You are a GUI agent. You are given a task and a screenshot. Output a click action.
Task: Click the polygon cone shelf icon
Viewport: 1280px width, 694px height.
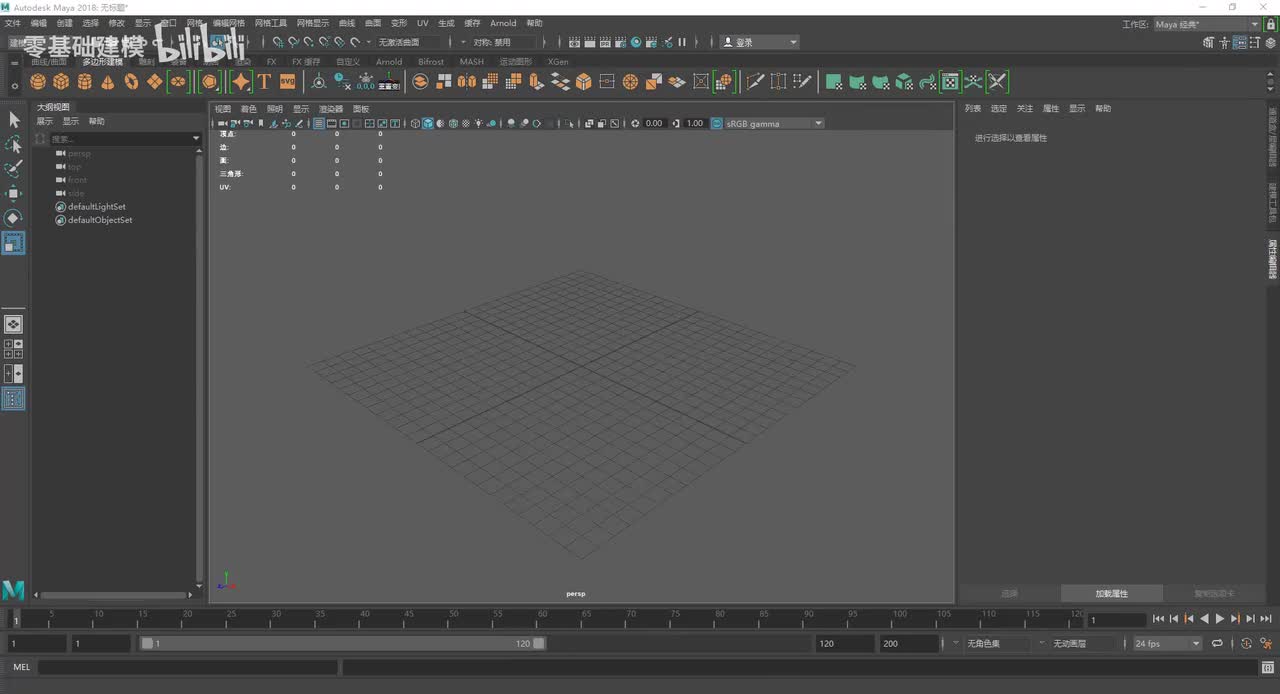[108, 82]
